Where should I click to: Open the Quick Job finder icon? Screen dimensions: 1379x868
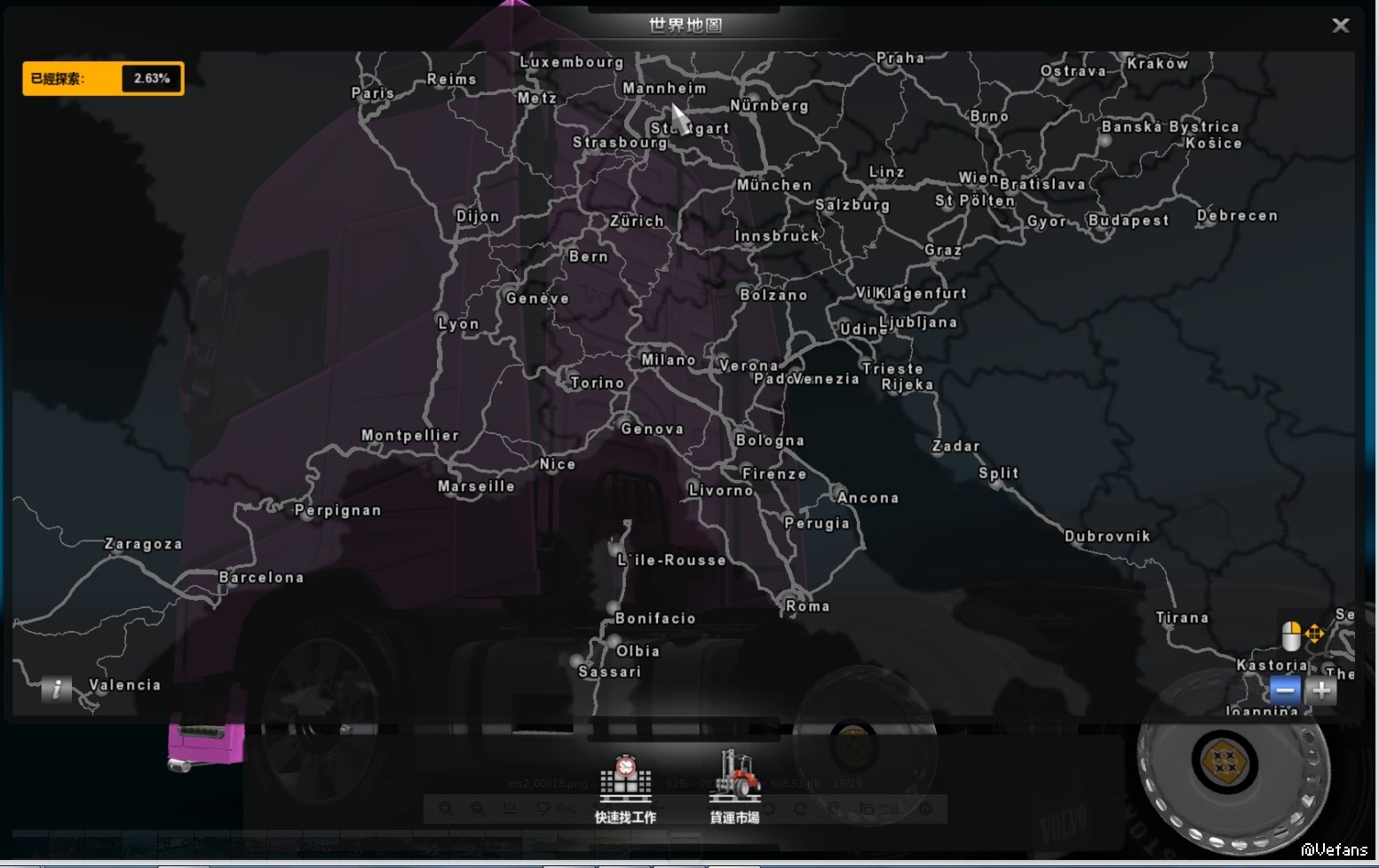(x=626, y=779)
